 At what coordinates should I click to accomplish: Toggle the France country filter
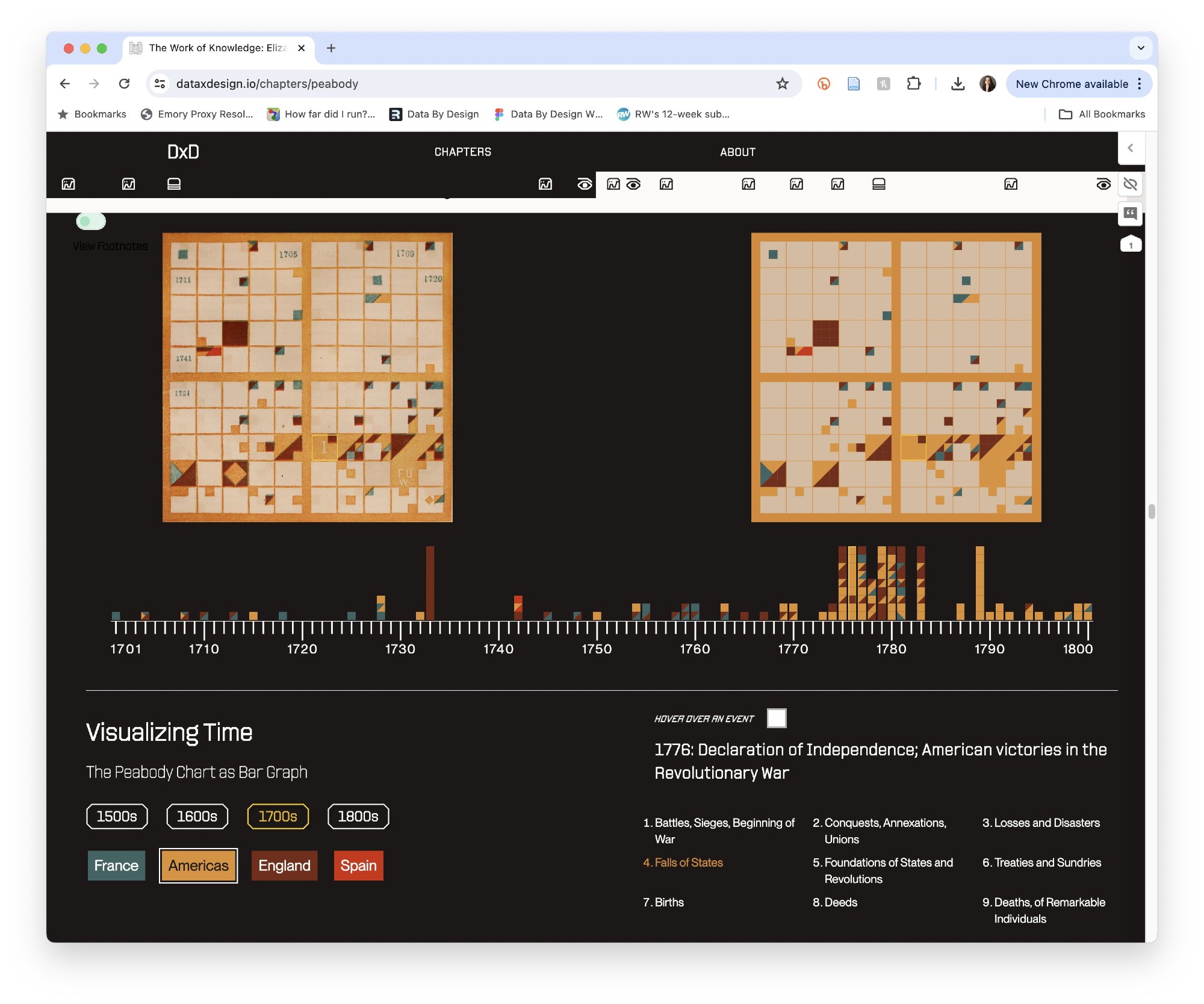116,865
